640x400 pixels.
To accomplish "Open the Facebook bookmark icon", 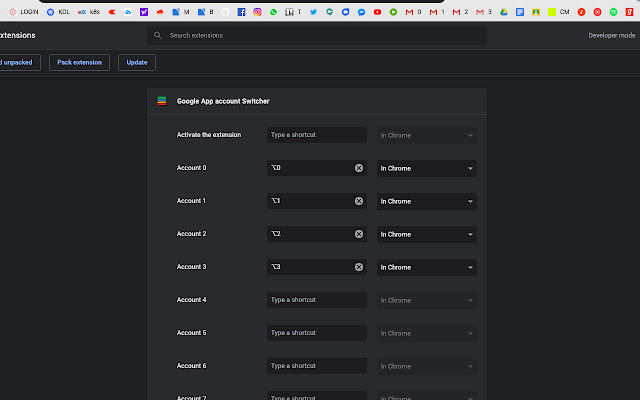I will pyautogui.click(x=241, y=12).
